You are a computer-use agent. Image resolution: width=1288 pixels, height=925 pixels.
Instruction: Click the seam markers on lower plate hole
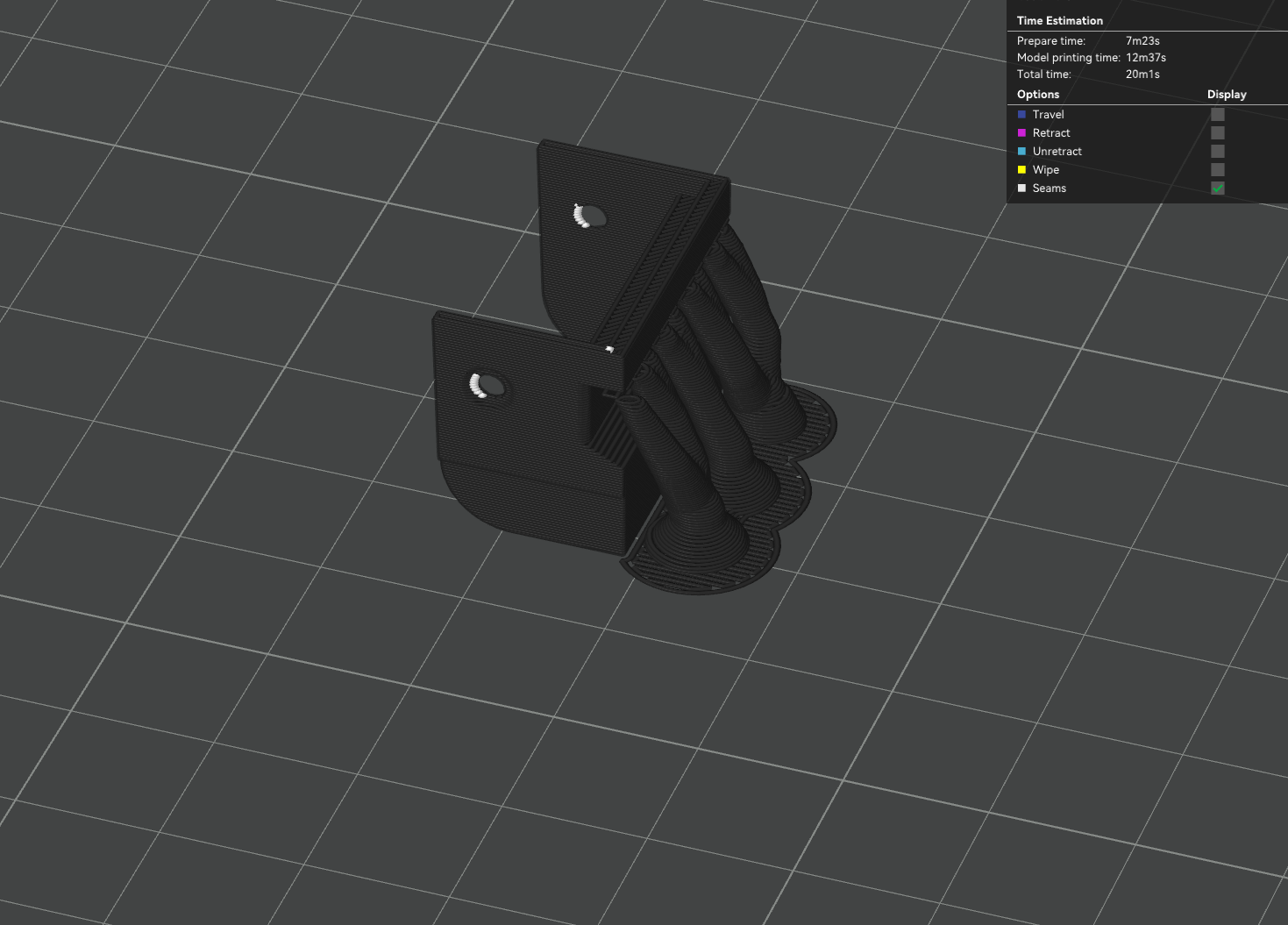[x=478, y=386]
